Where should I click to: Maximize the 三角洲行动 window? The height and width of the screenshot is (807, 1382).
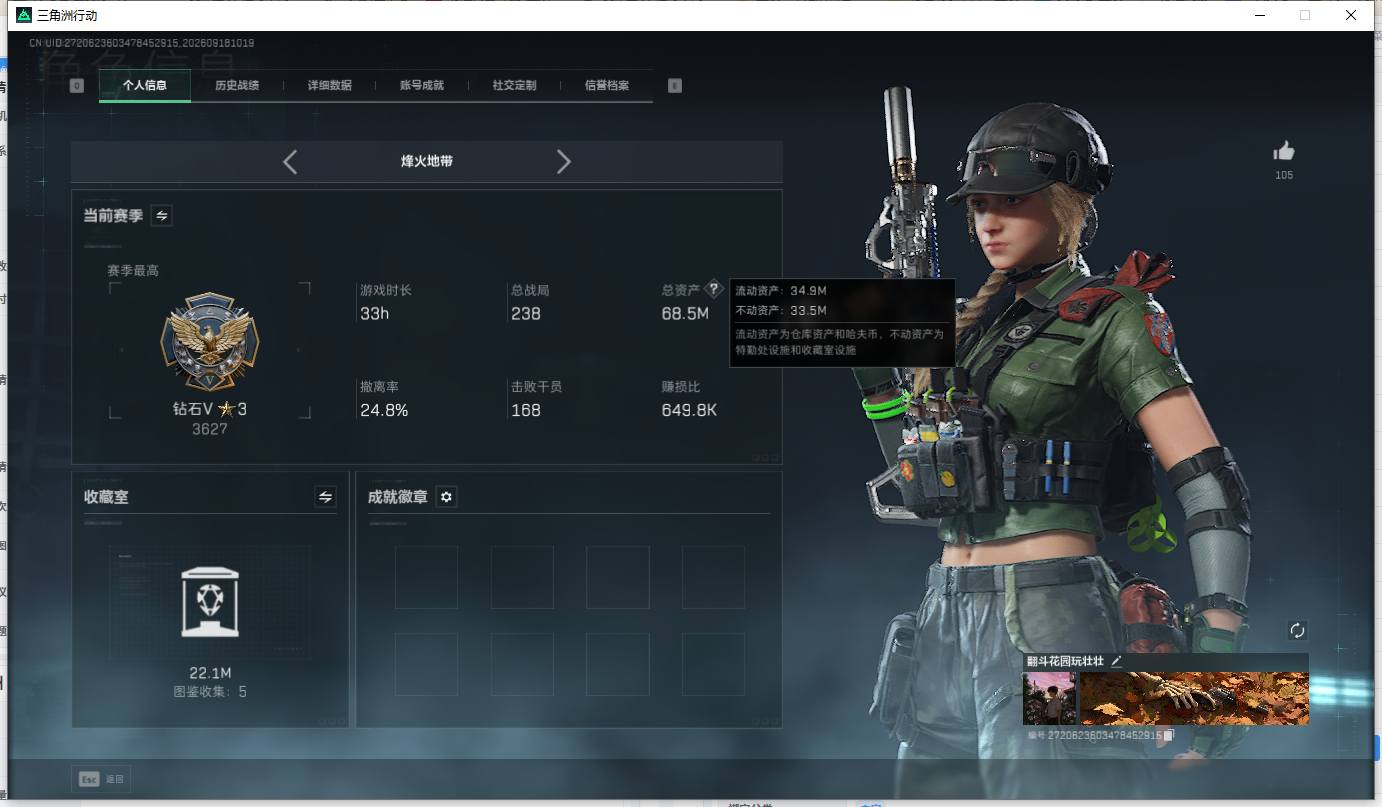1305,15
